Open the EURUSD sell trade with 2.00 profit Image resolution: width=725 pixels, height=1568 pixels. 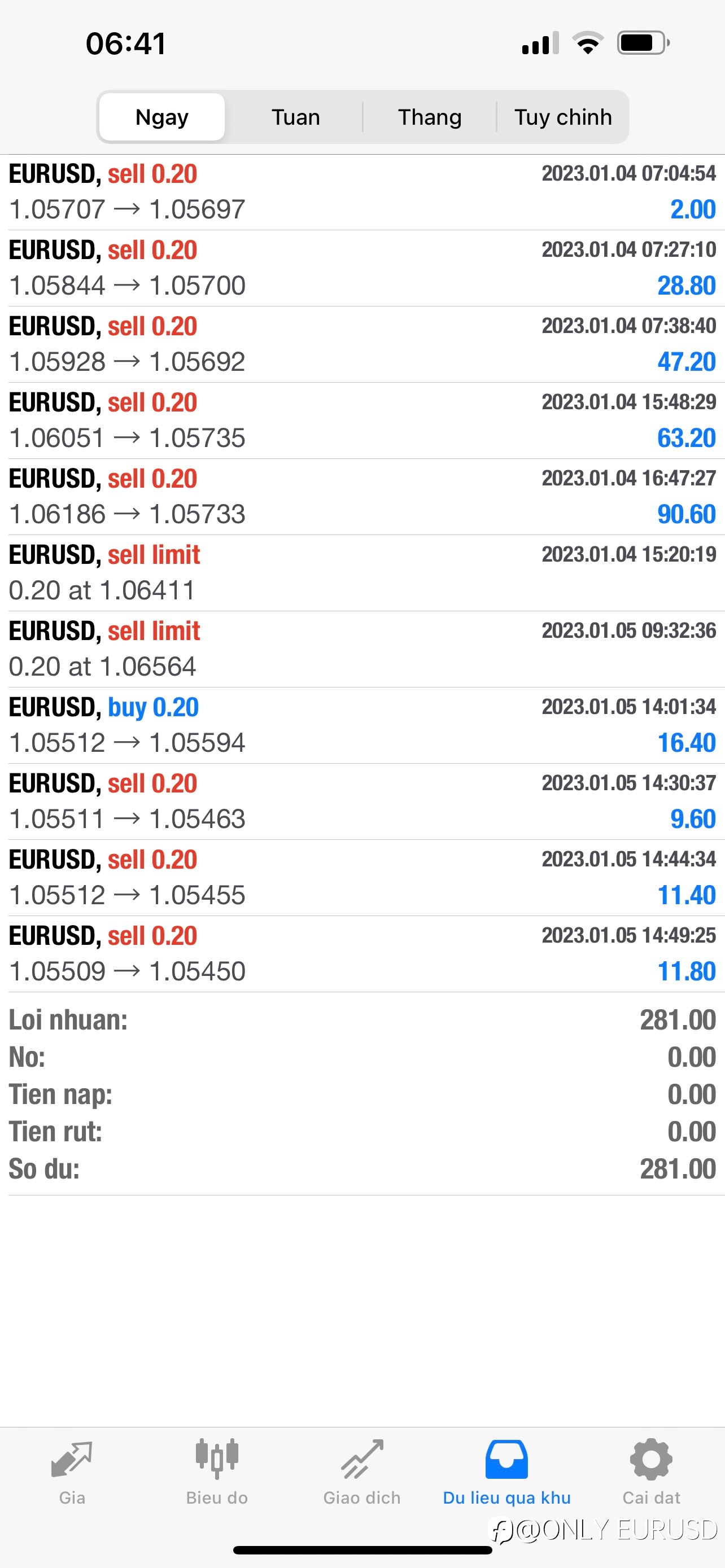[x=362, y=192]
